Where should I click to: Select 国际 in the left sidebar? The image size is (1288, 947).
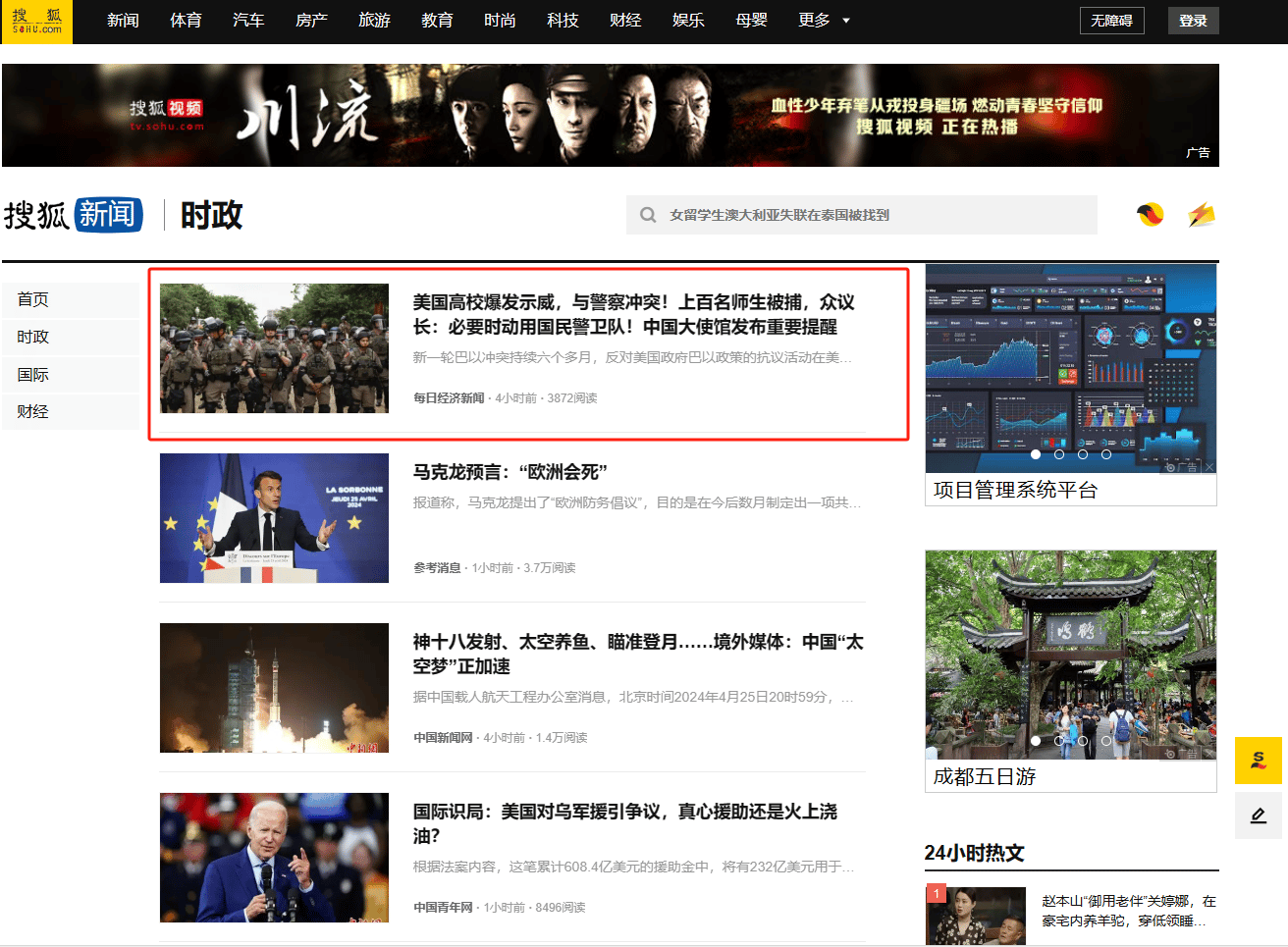[71, 375]
